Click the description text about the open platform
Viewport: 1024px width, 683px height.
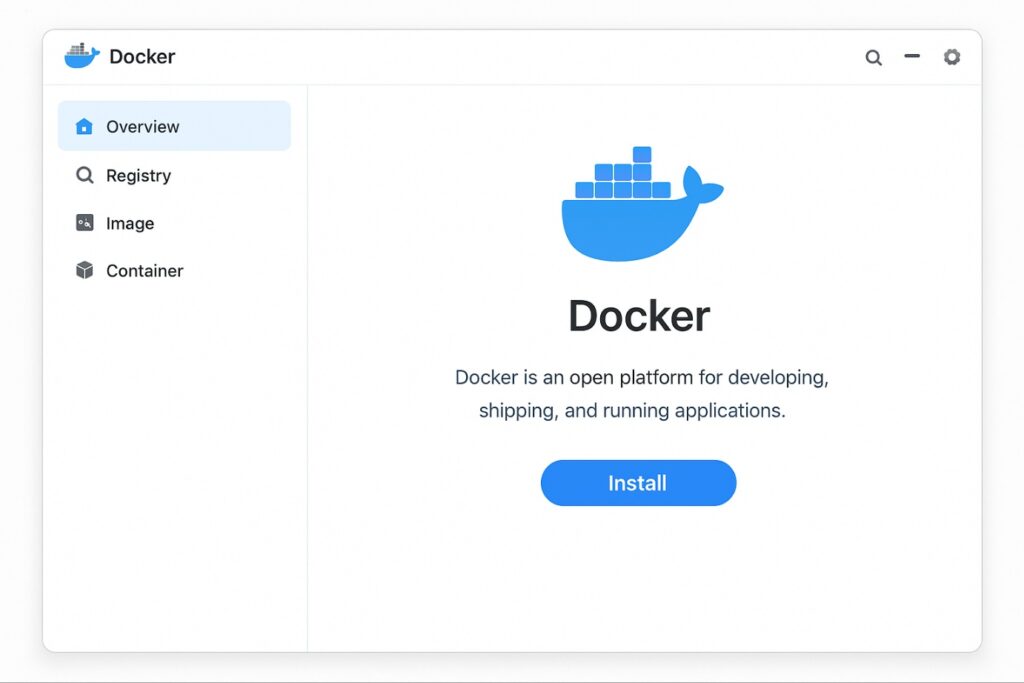638,394
